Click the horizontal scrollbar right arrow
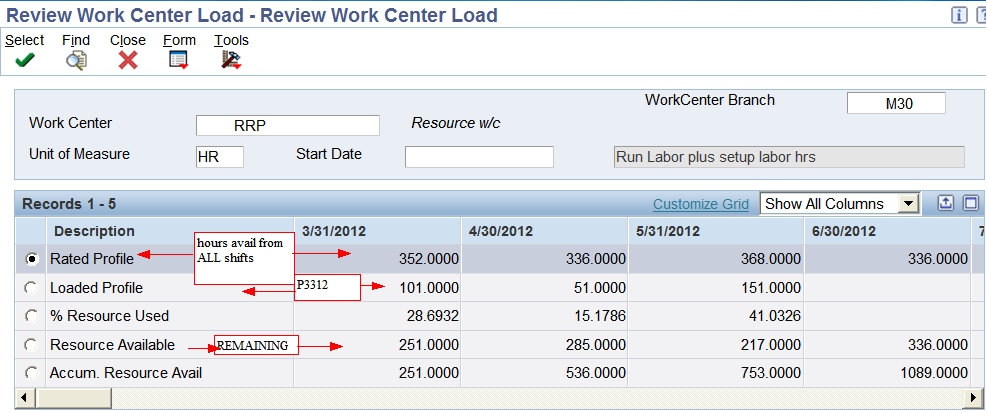The image size is (987, 413). (973, 398)
